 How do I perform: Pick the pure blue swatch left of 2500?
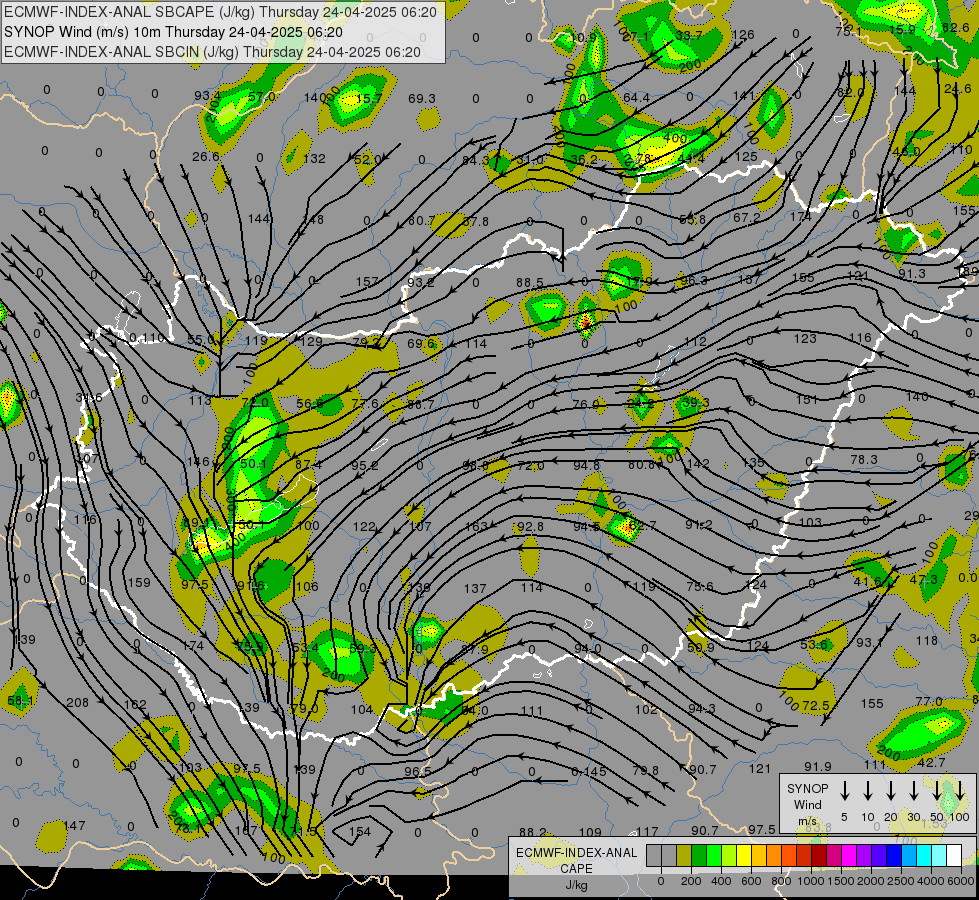pos(893,856)
